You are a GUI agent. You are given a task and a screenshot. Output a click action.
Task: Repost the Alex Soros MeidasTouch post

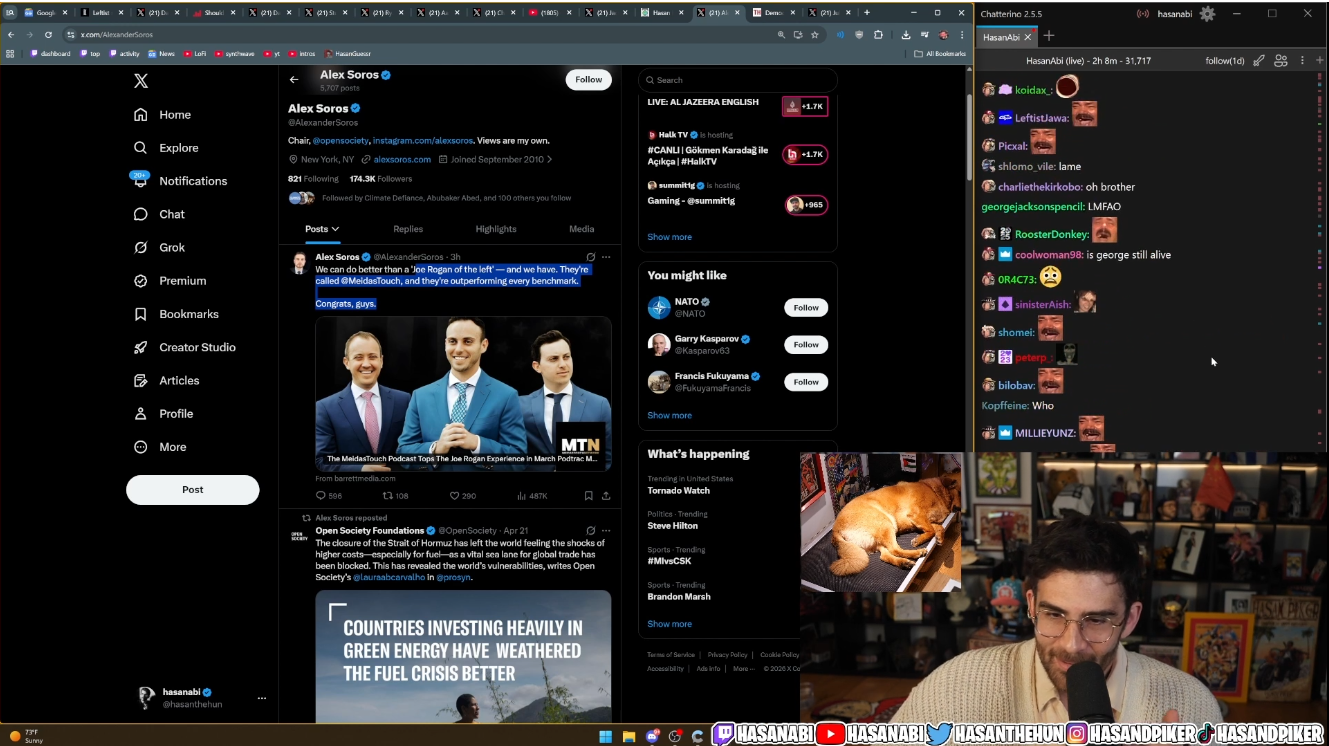396,496
